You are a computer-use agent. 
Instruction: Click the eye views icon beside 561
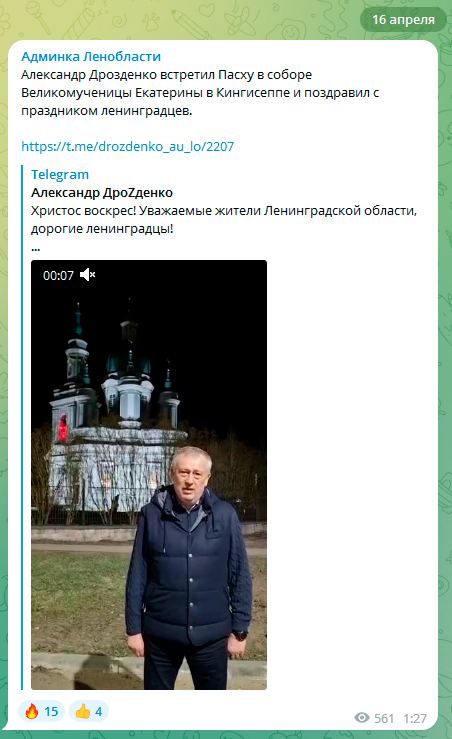coord(362,718)
